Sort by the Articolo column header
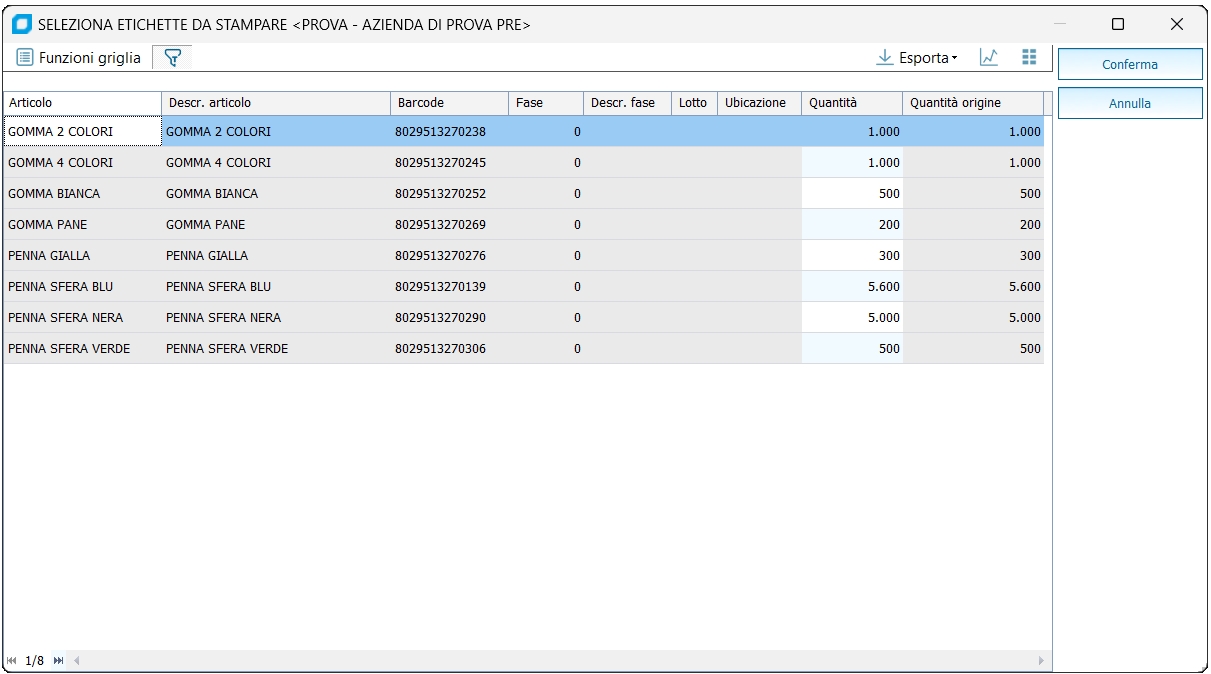 point(82,103)
